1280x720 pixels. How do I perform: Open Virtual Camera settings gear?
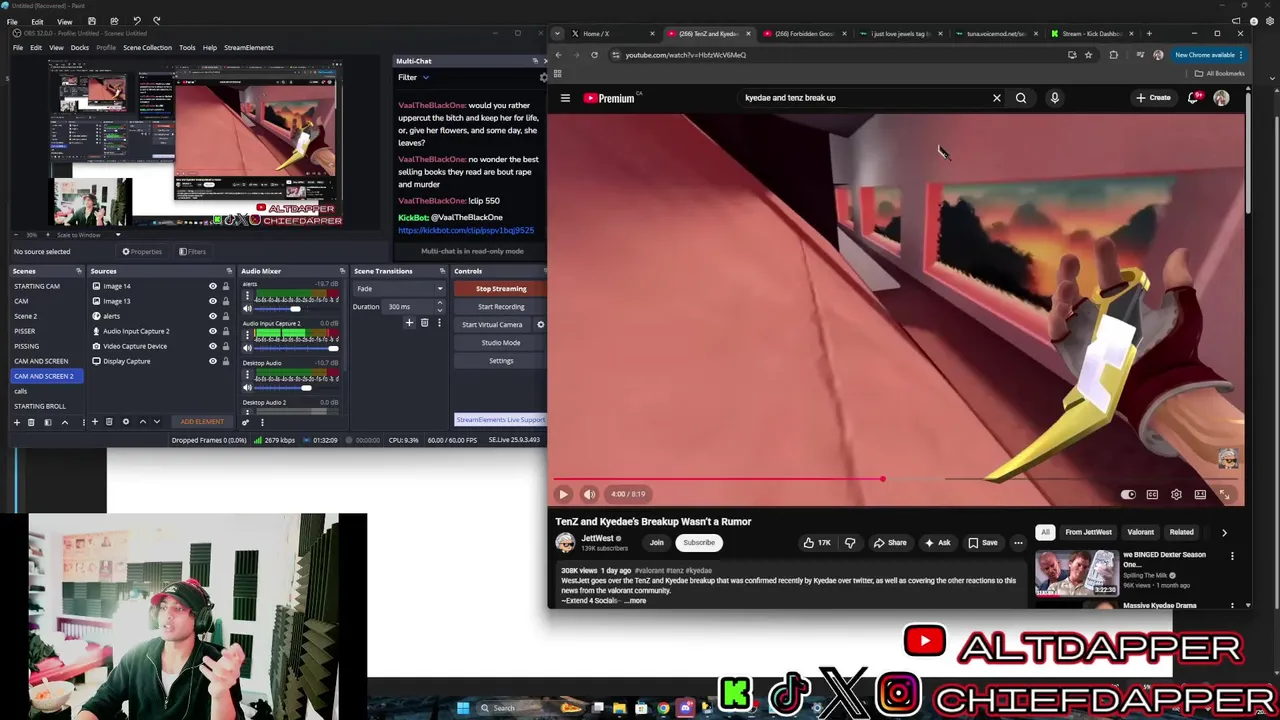point(541,324)
